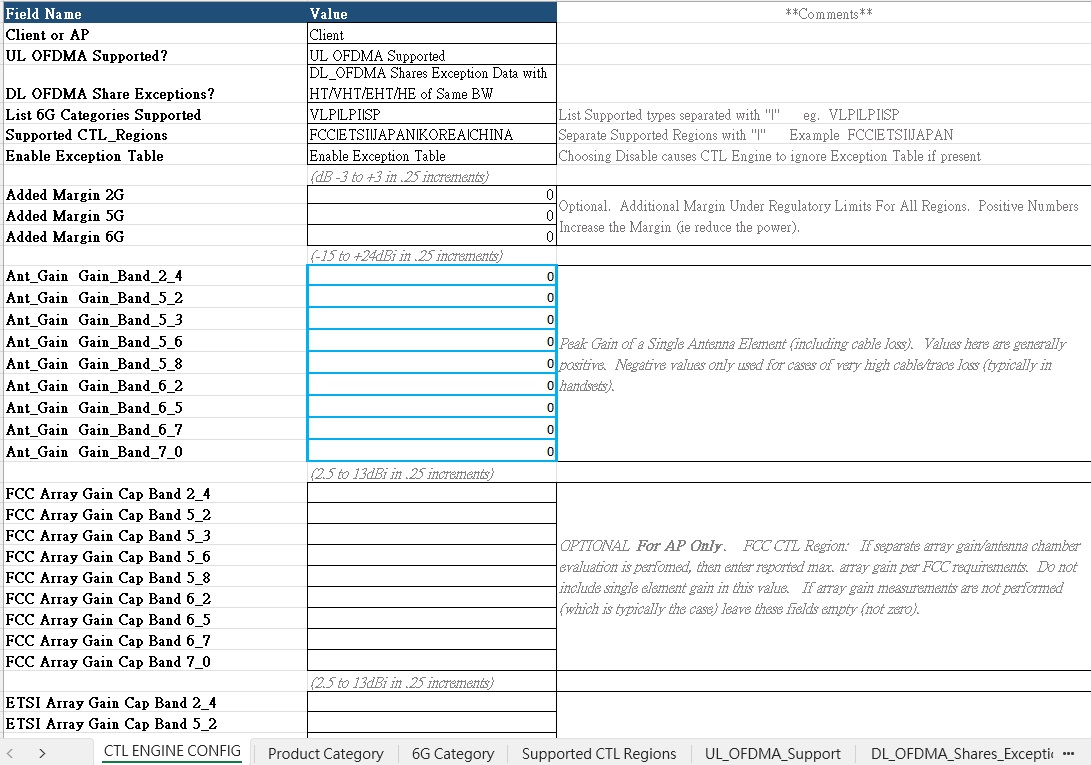
Task: Click the FCC|ETSI|JAPAN|KOREA|CHINA regions cell
Action: [x=430, y=135]
